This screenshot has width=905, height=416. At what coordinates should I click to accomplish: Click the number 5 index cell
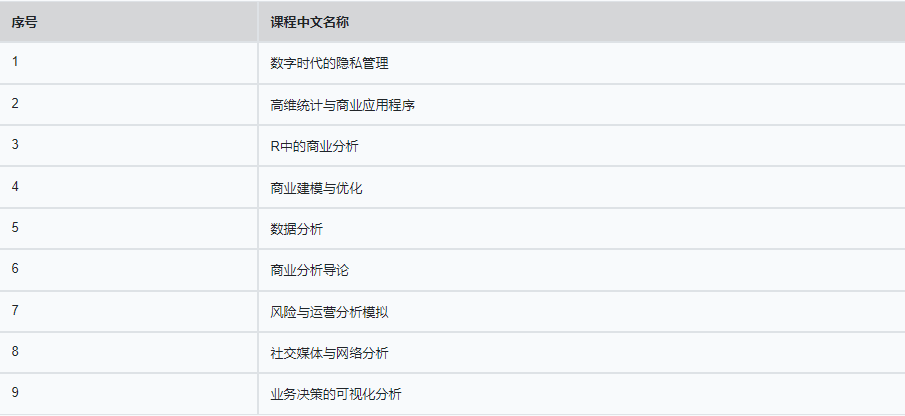15,228
